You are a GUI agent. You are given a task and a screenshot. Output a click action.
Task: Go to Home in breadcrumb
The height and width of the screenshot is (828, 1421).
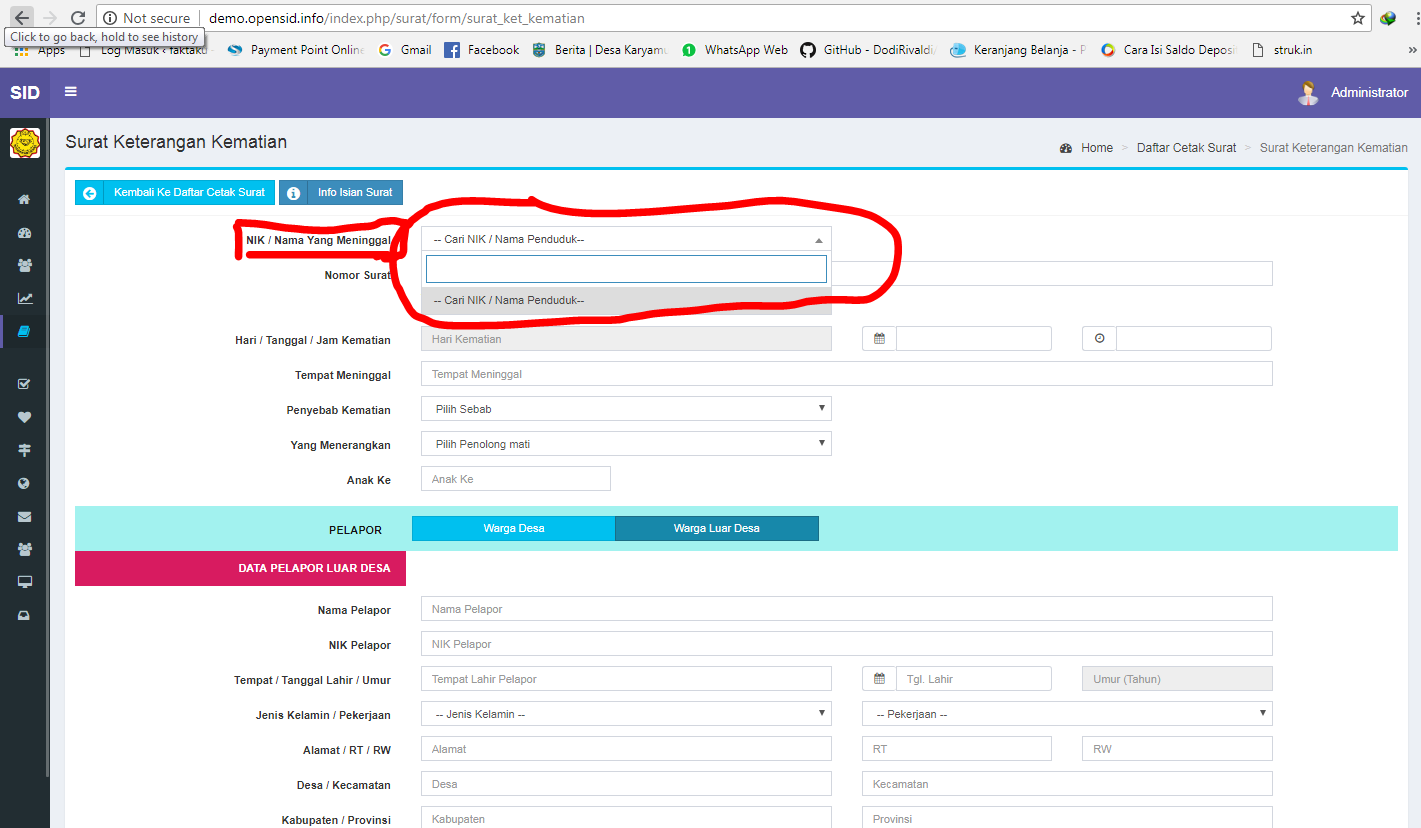[1096, 147]
